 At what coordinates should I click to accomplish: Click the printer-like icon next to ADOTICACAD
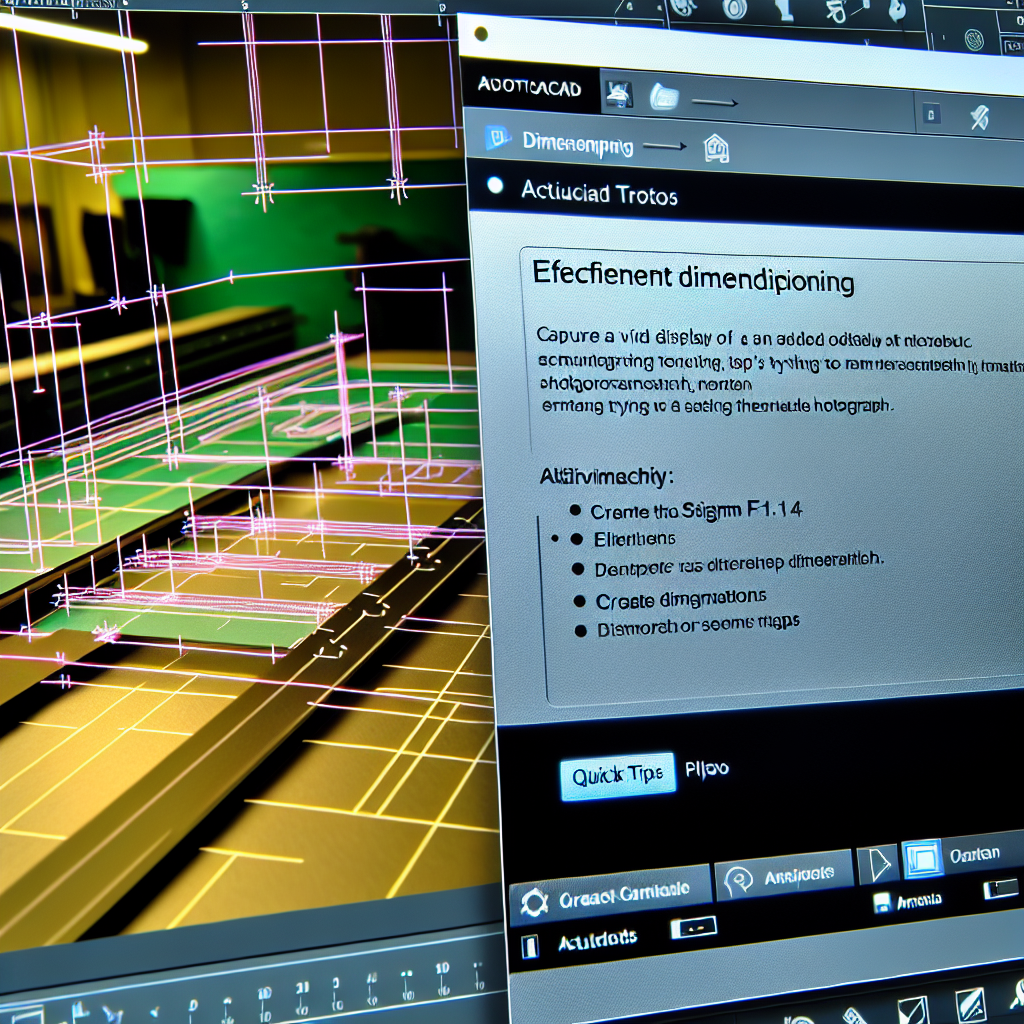point(621,94)
